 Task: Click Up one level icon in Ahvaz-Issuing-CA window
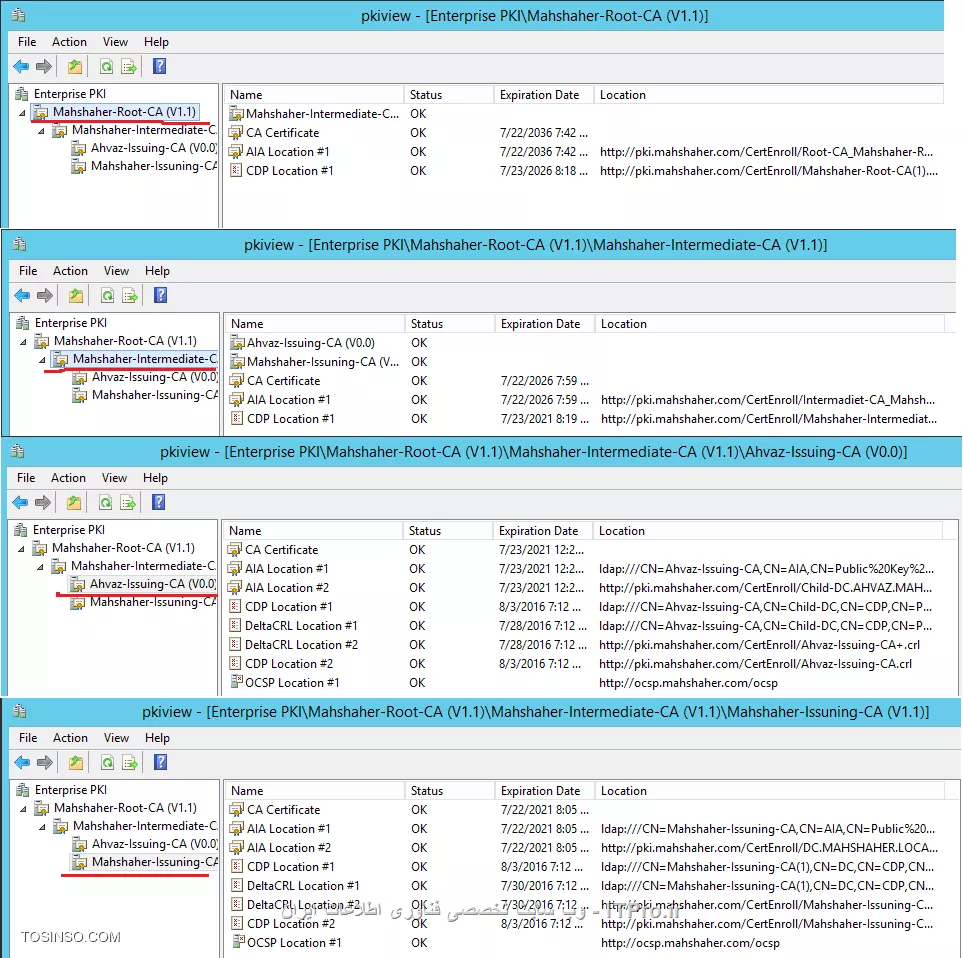[x=74, y=502]
